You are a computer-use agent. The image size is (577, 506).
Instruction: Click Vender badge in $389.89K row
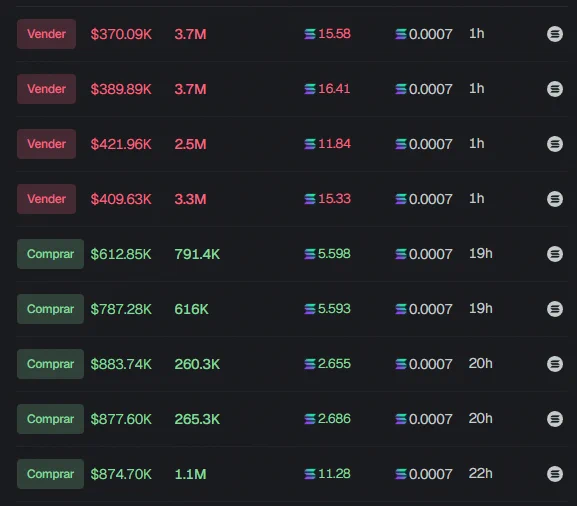[x=46, y=89]
